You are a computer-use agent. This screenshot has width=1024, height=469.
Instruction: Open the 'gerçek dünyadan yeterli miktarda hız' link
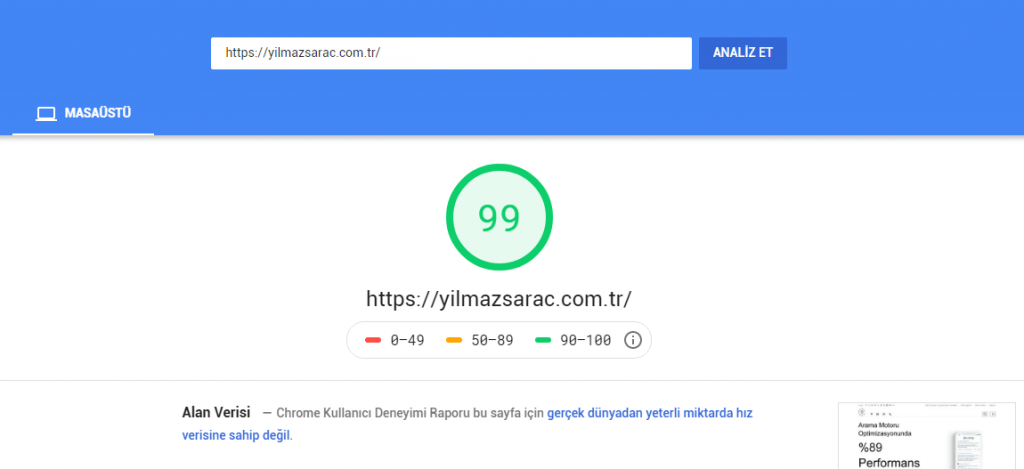click(650, 413)
